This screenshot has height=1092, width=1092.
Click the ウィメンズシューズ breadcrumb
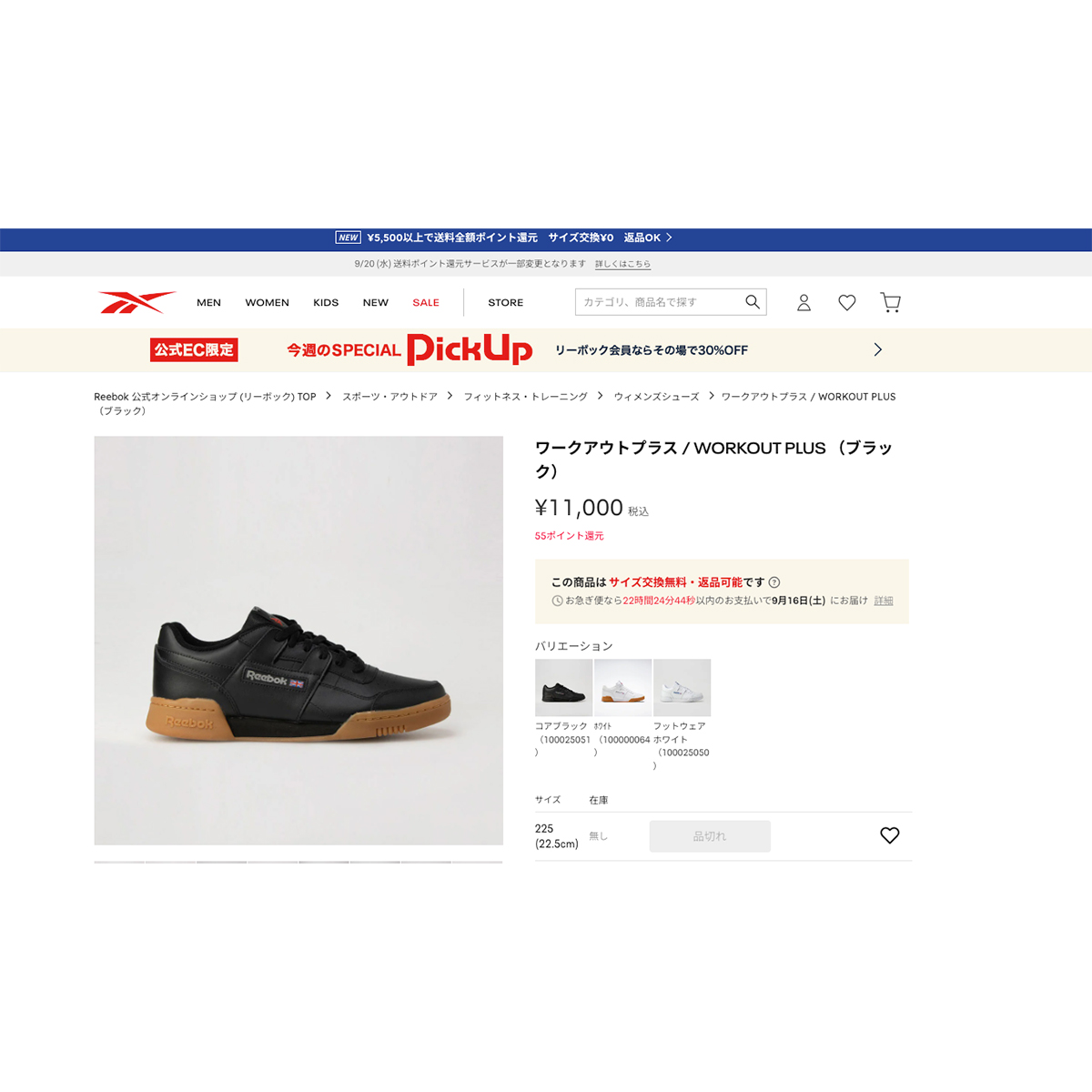click(x=656, y=397)
